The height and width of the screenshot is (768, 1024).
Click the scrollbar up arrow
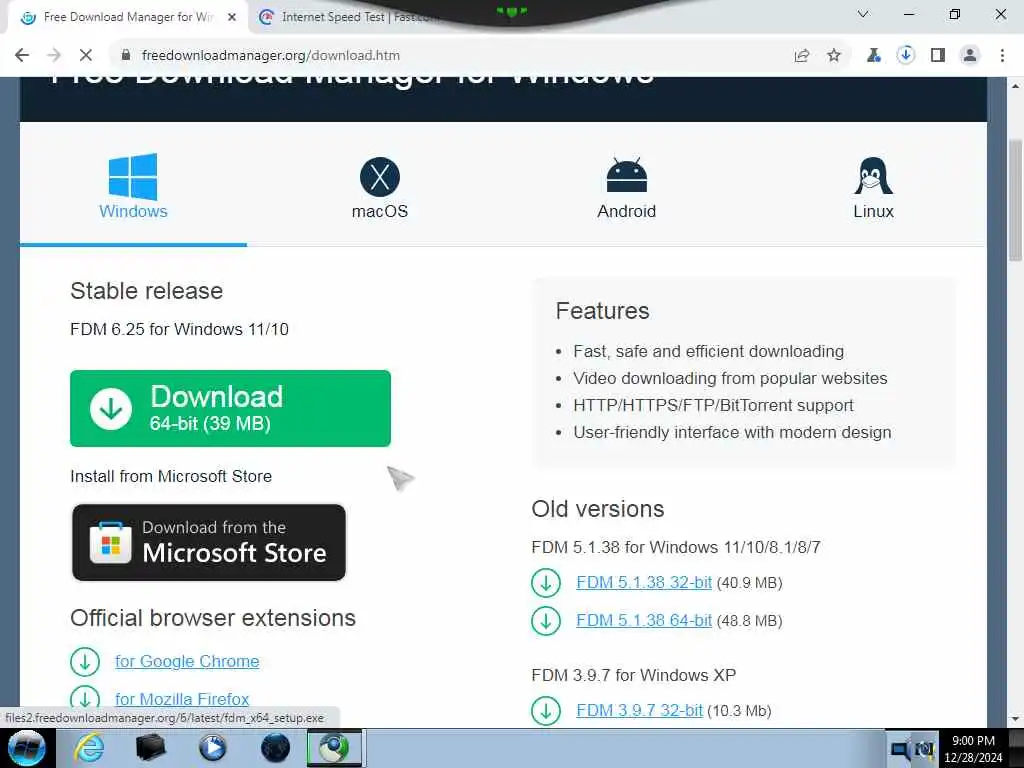(x=1015, y=86)
